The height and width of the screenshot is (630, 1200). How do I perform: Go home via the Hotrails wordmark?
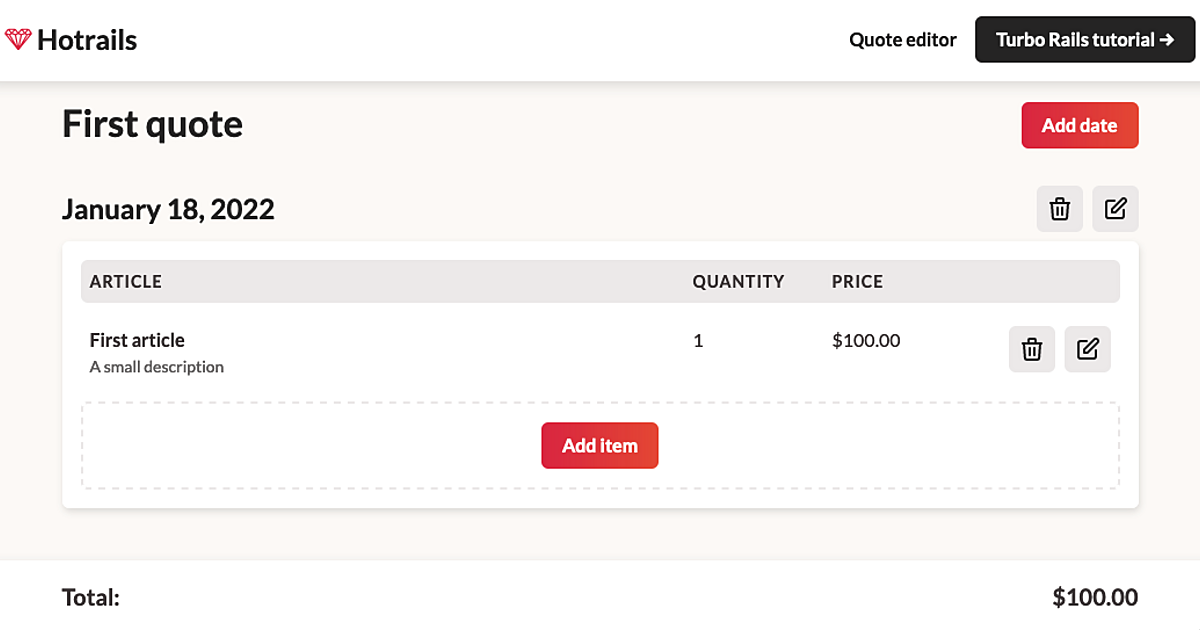click(87, 40)
